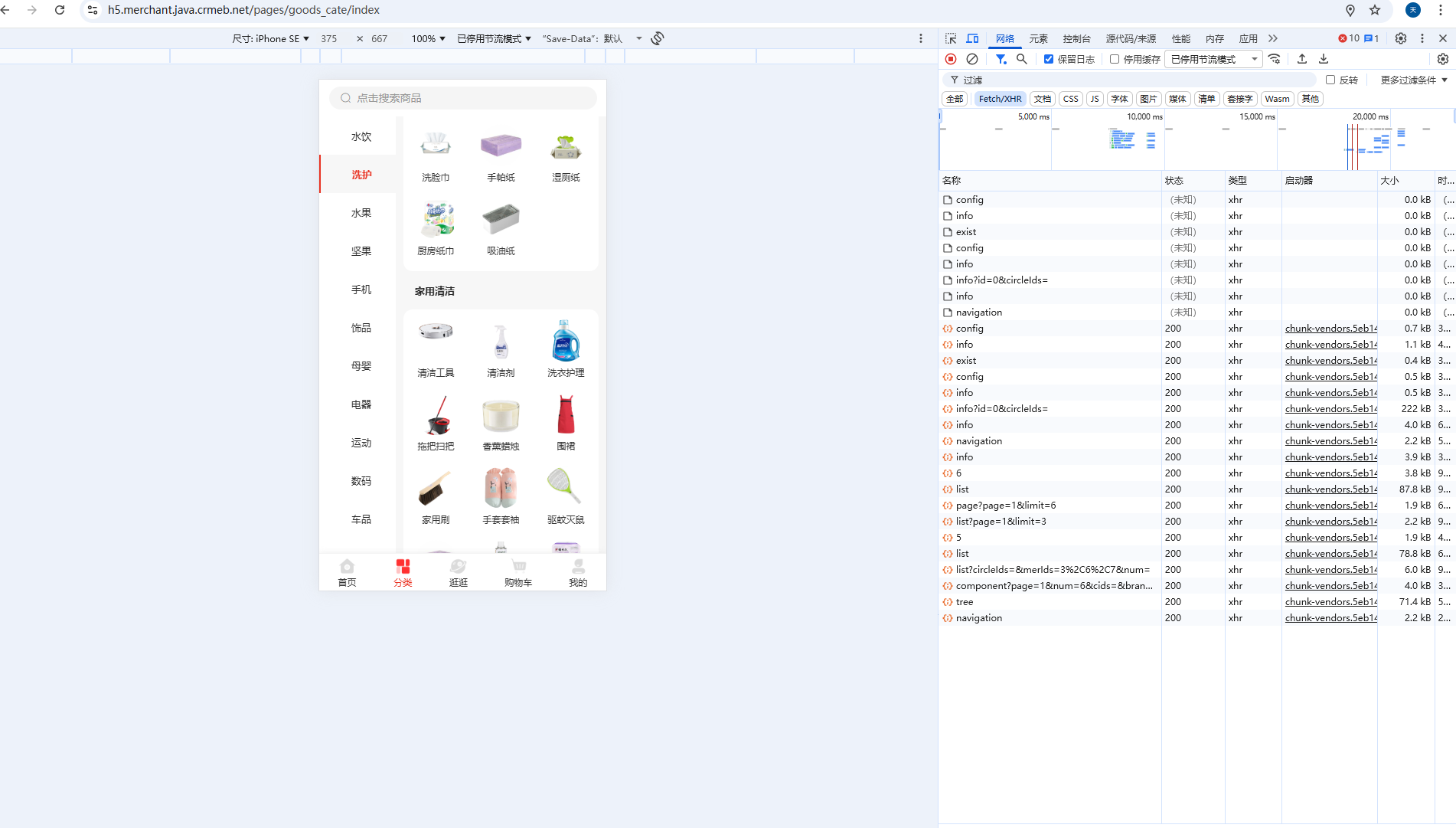Click the product search input field
1456x828 pixels.
pyautogui.click(x=463, y=98)
